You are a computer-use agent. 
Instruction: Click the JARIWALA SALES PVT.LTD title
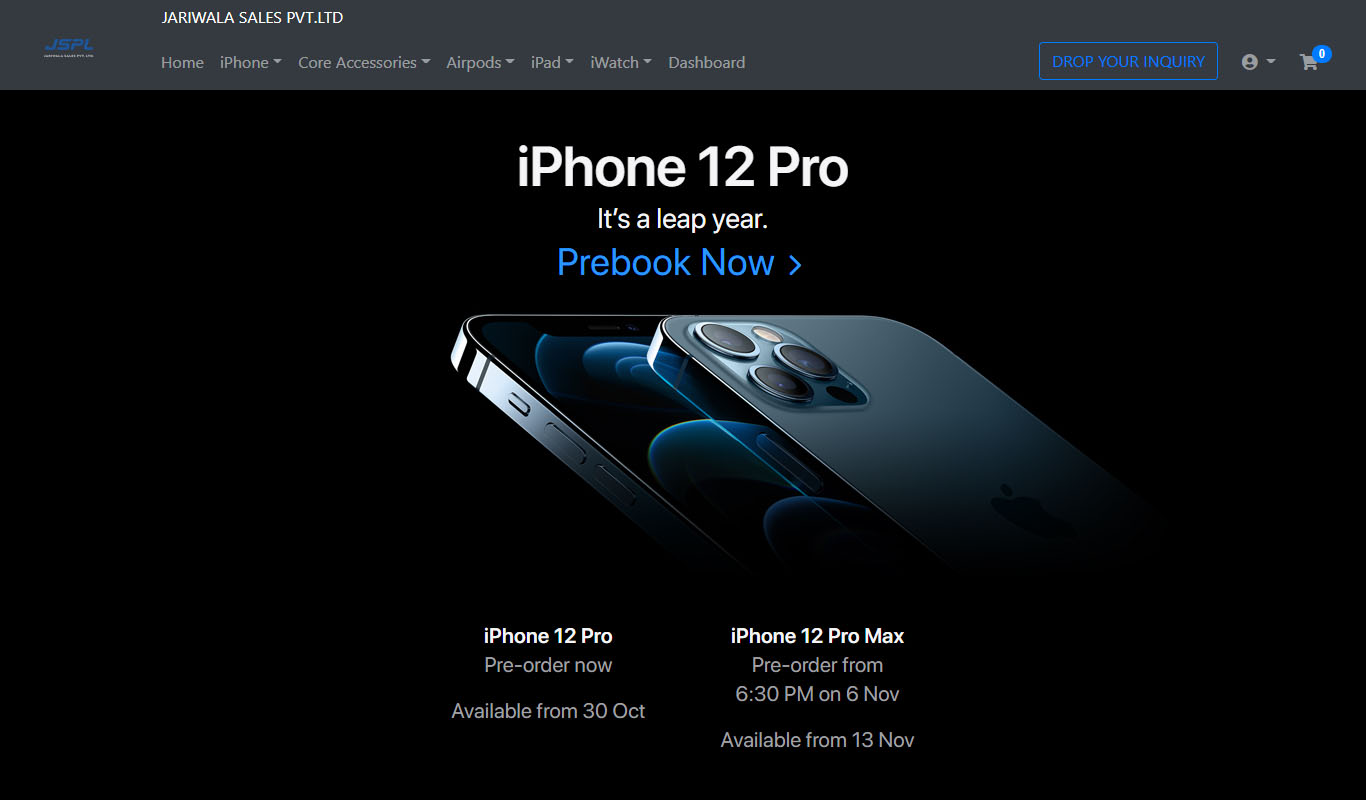(252, 18)
